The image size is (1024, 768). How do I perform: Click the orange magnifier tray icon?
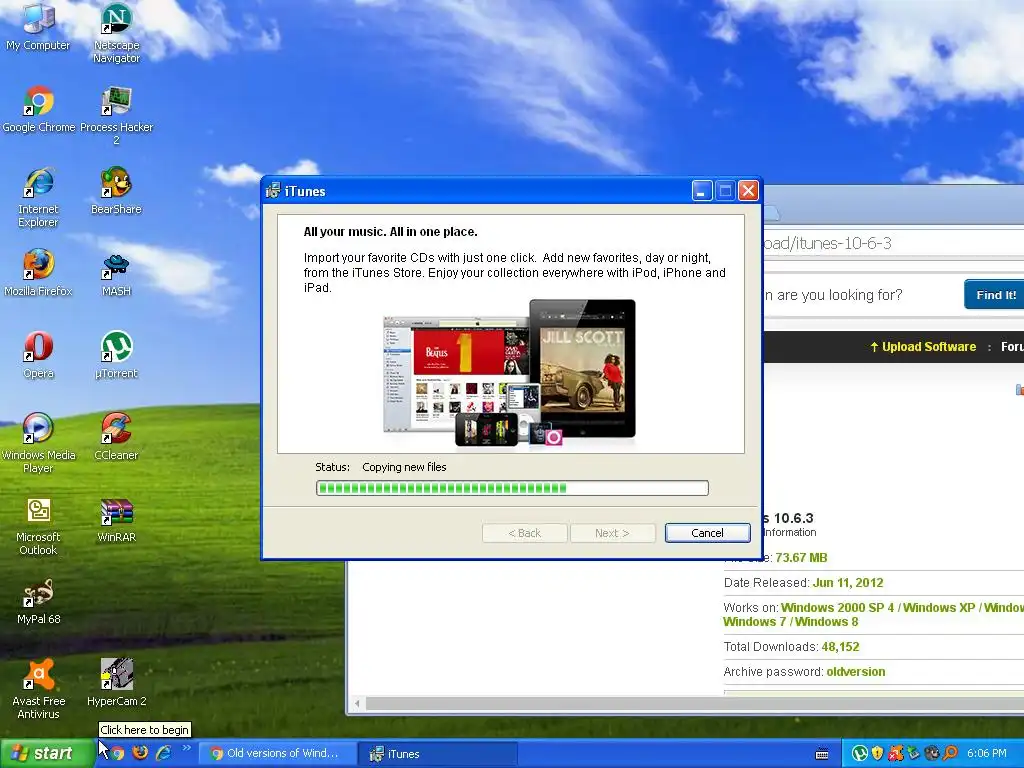950,753
